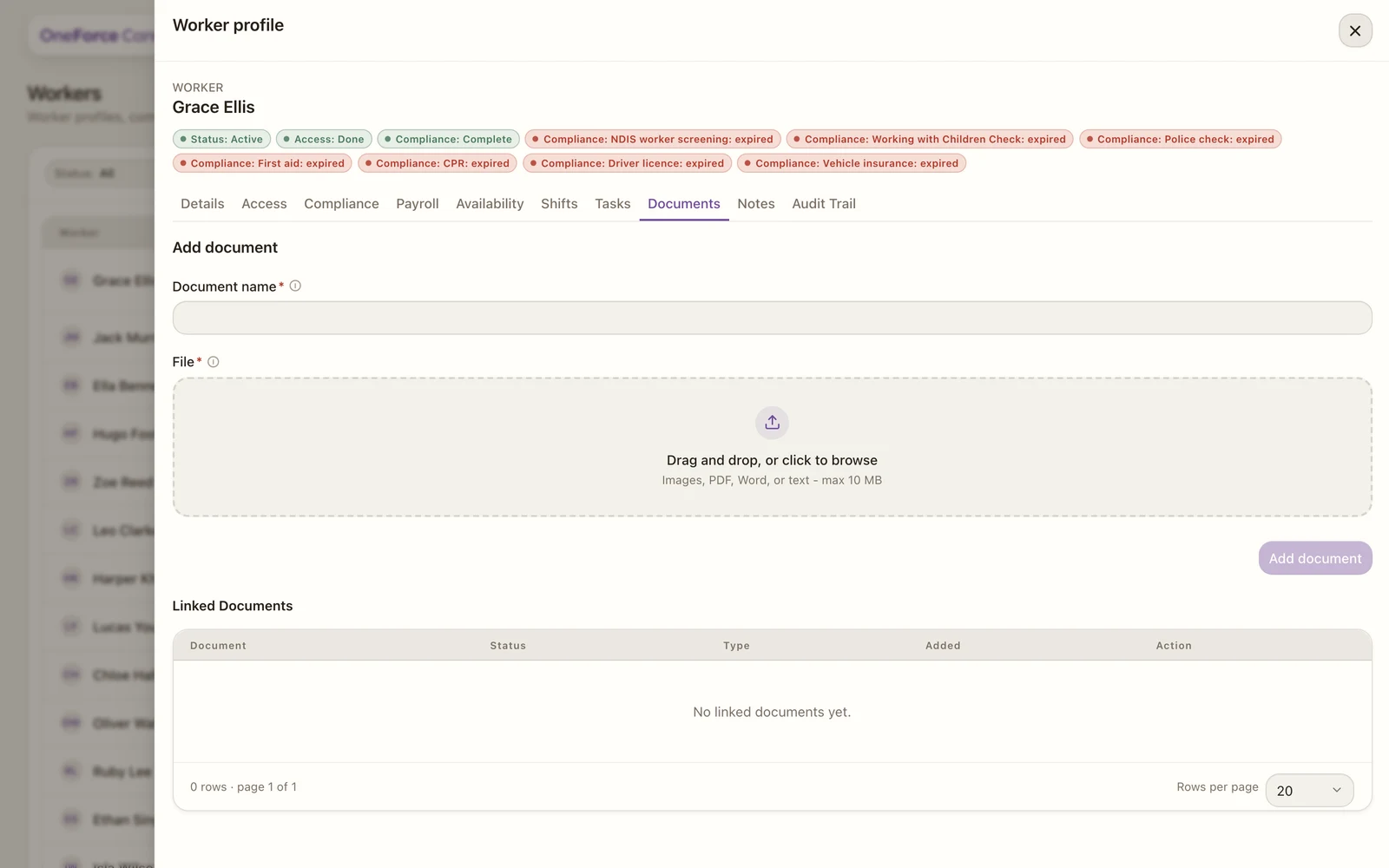Close the Worker profile panel
This screenshot has width=1389, height=868.
coord(1355,30)
